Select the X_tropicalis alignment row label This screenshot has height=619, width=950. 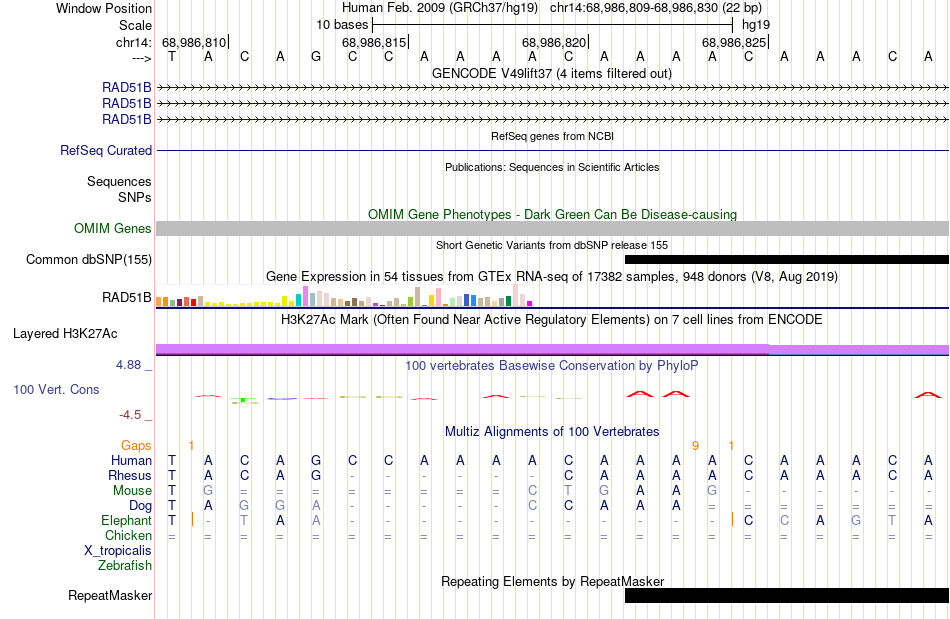[x=118, y=551]
